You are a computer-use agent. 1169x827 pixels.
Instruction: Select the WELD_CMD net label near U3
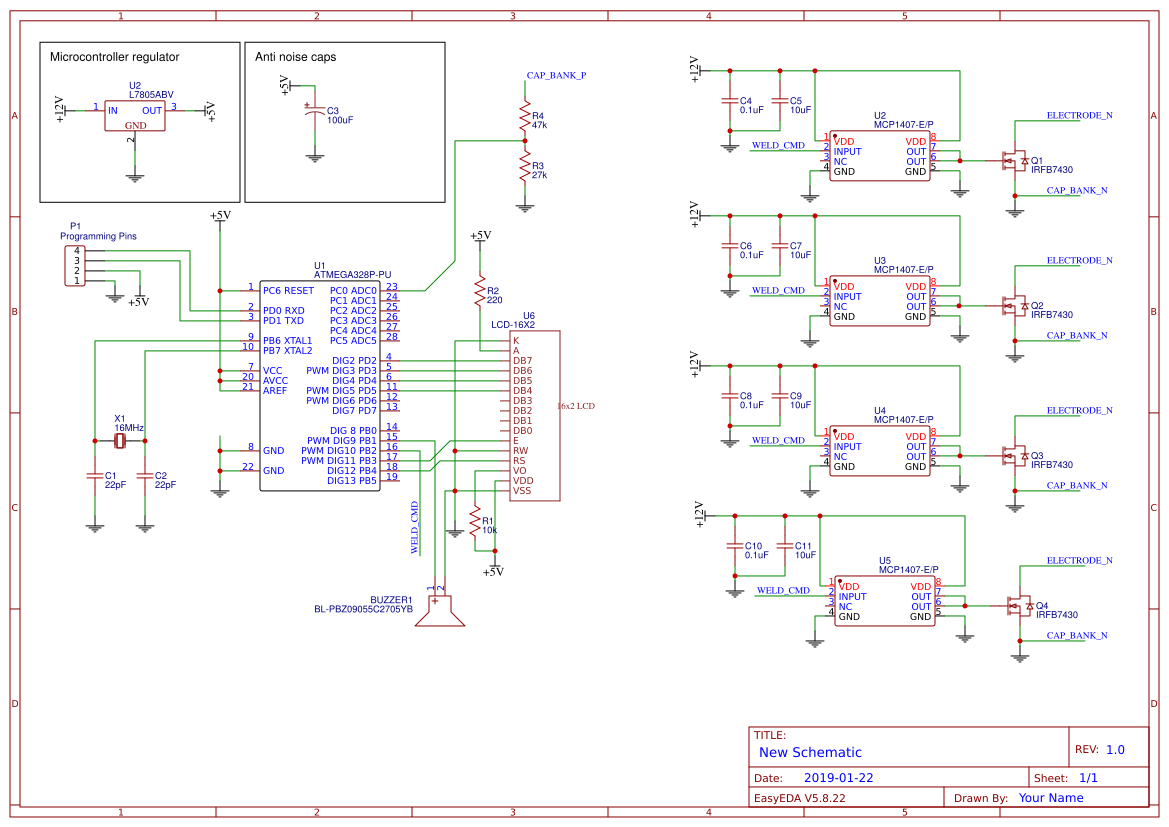779,290
